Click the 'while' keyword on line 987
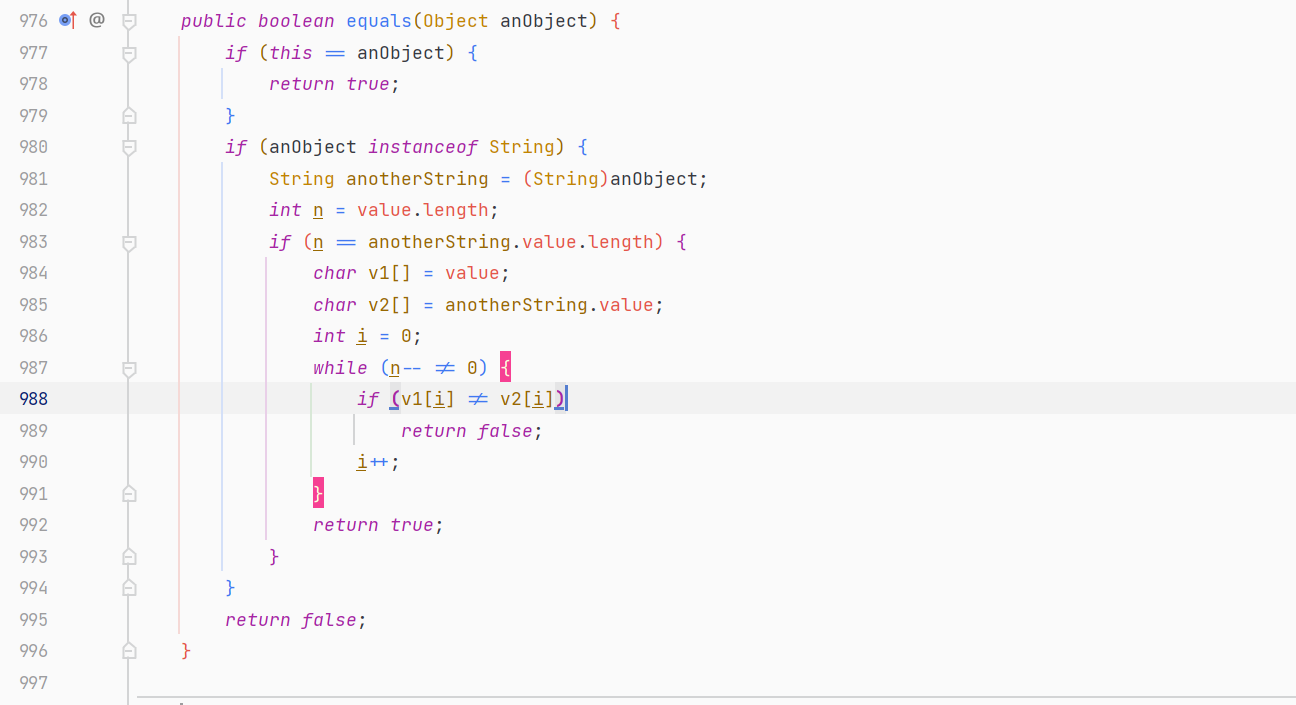The width and height of the screenshot is (1296, 705). (340, 368)
